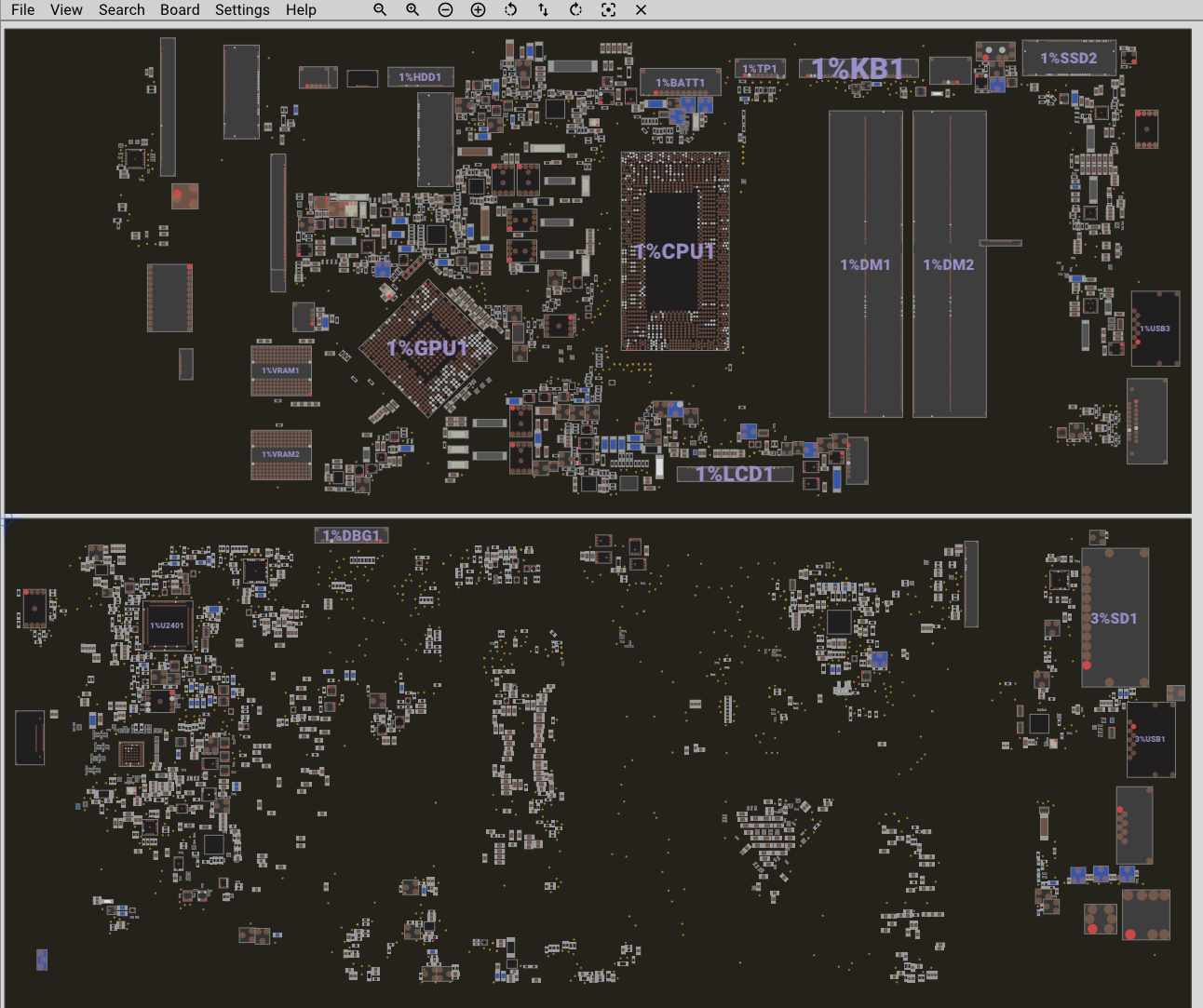Open the Settings menu
The image size is (1203, 1008).
pyautogui.click(x=242, y=9)
